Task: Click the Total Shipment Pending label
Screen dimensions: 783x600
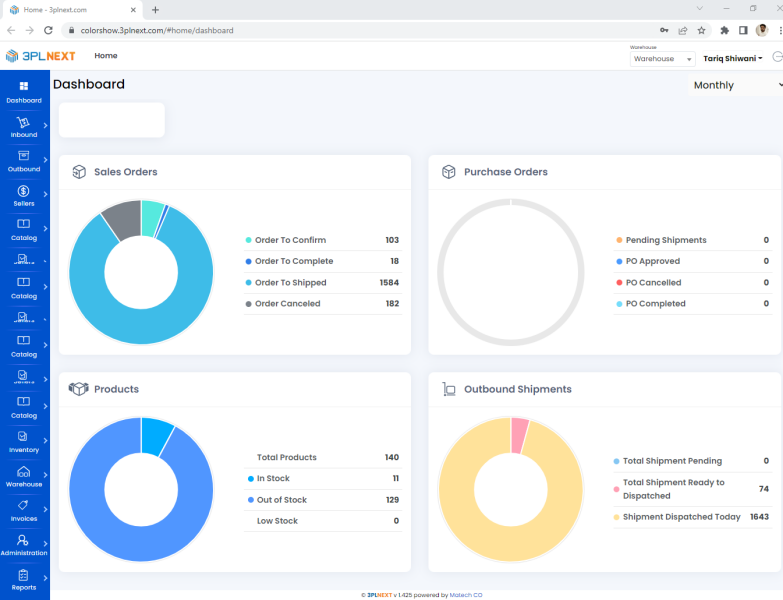Action: 672,461
